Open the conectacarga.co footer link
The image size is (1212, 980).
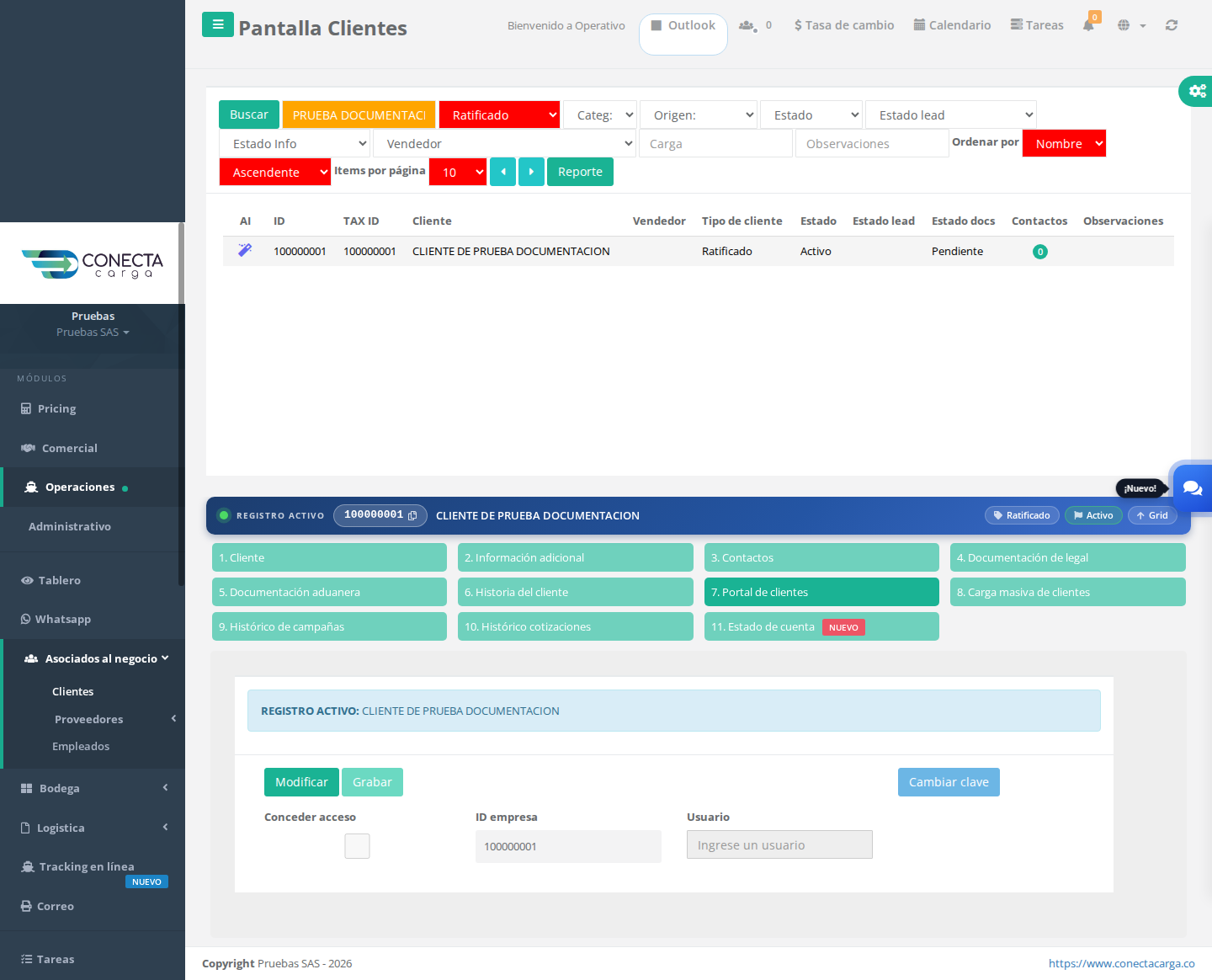click(1121, 963)
